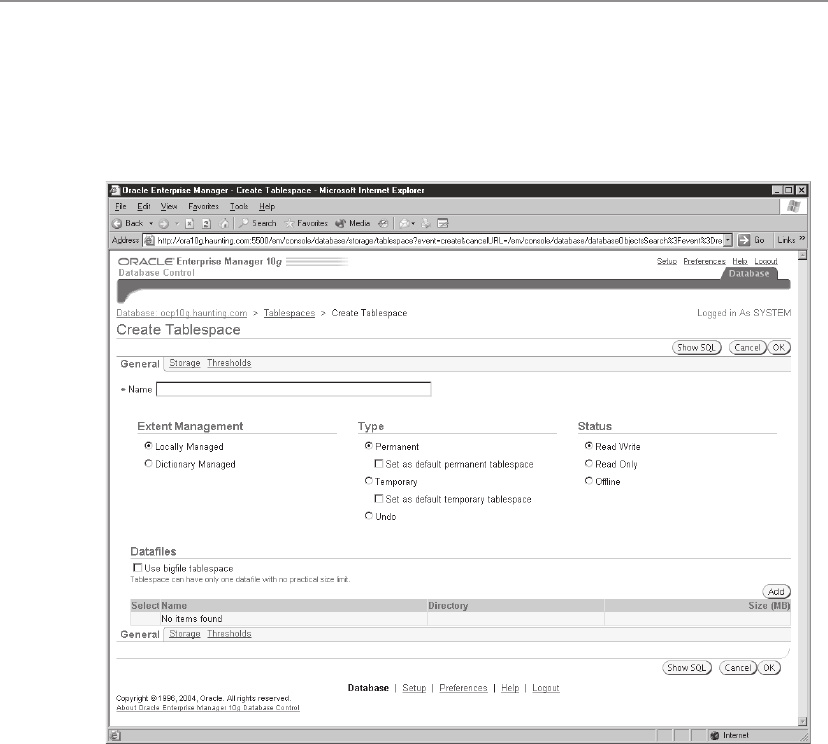Click the vertical scrollbar down arrow

(803, 721)
